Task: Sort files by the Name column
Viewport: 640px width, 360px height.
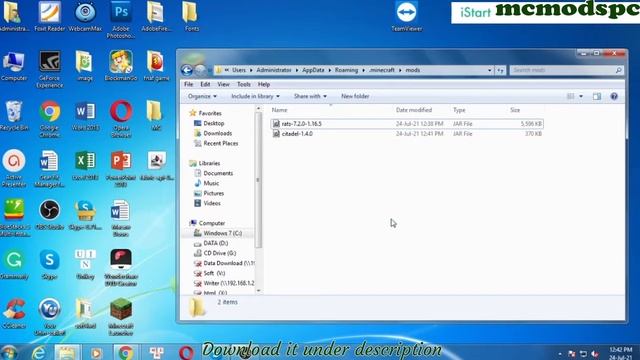Action: (280, 110)
